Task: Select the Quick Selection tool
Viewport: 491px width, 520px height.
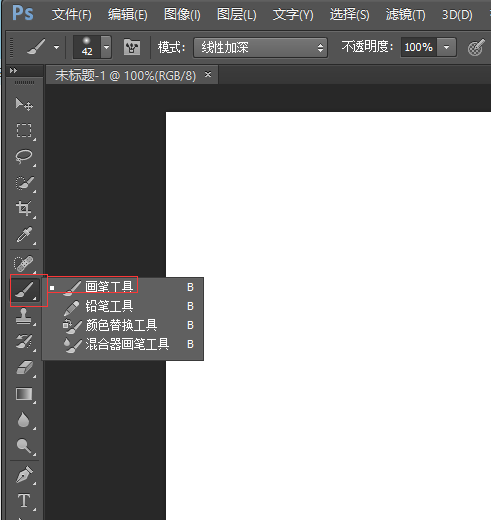Action: [24, 183]
